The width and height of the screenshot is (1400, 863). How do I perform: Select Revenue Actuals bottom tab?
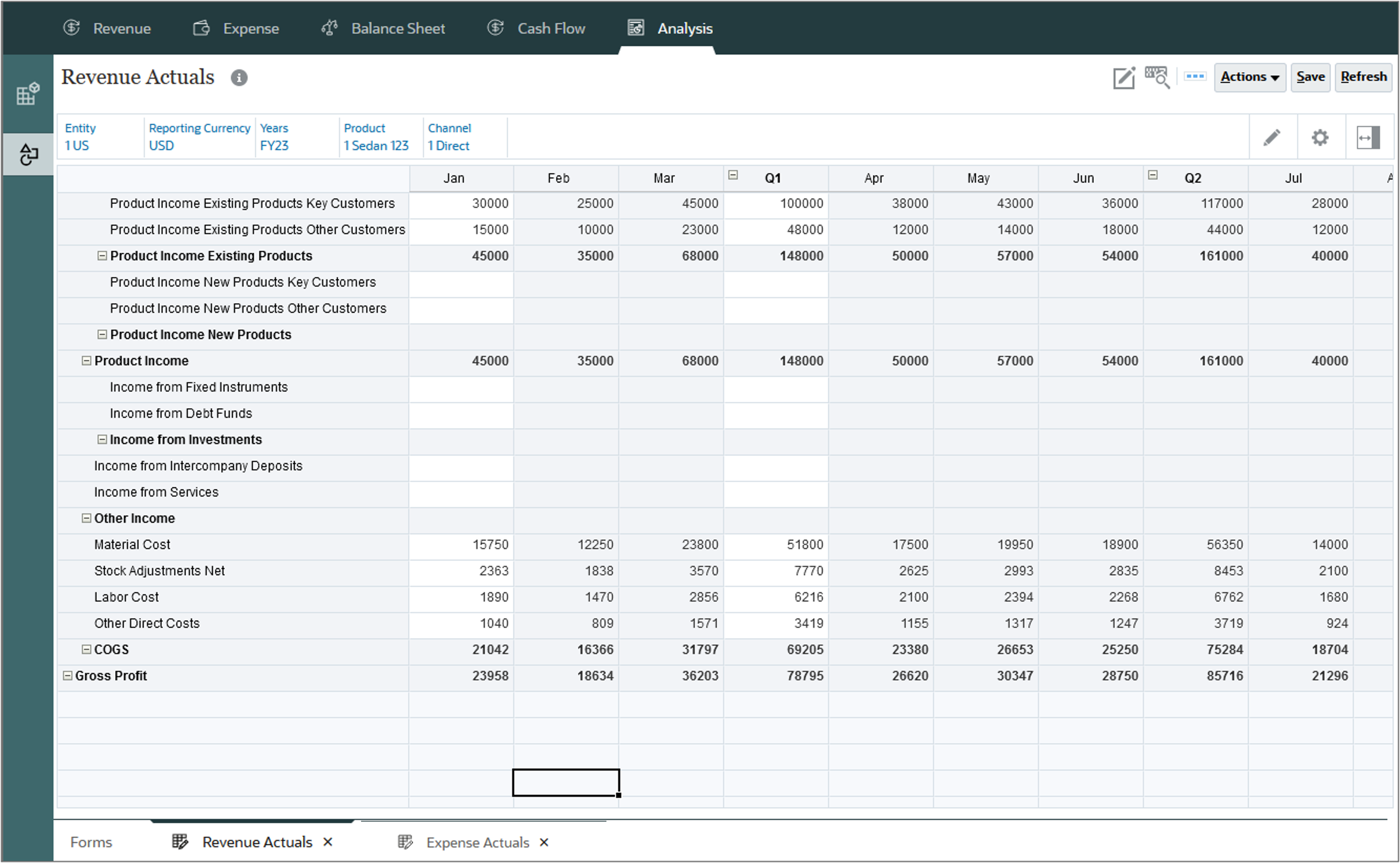point(257,842)
